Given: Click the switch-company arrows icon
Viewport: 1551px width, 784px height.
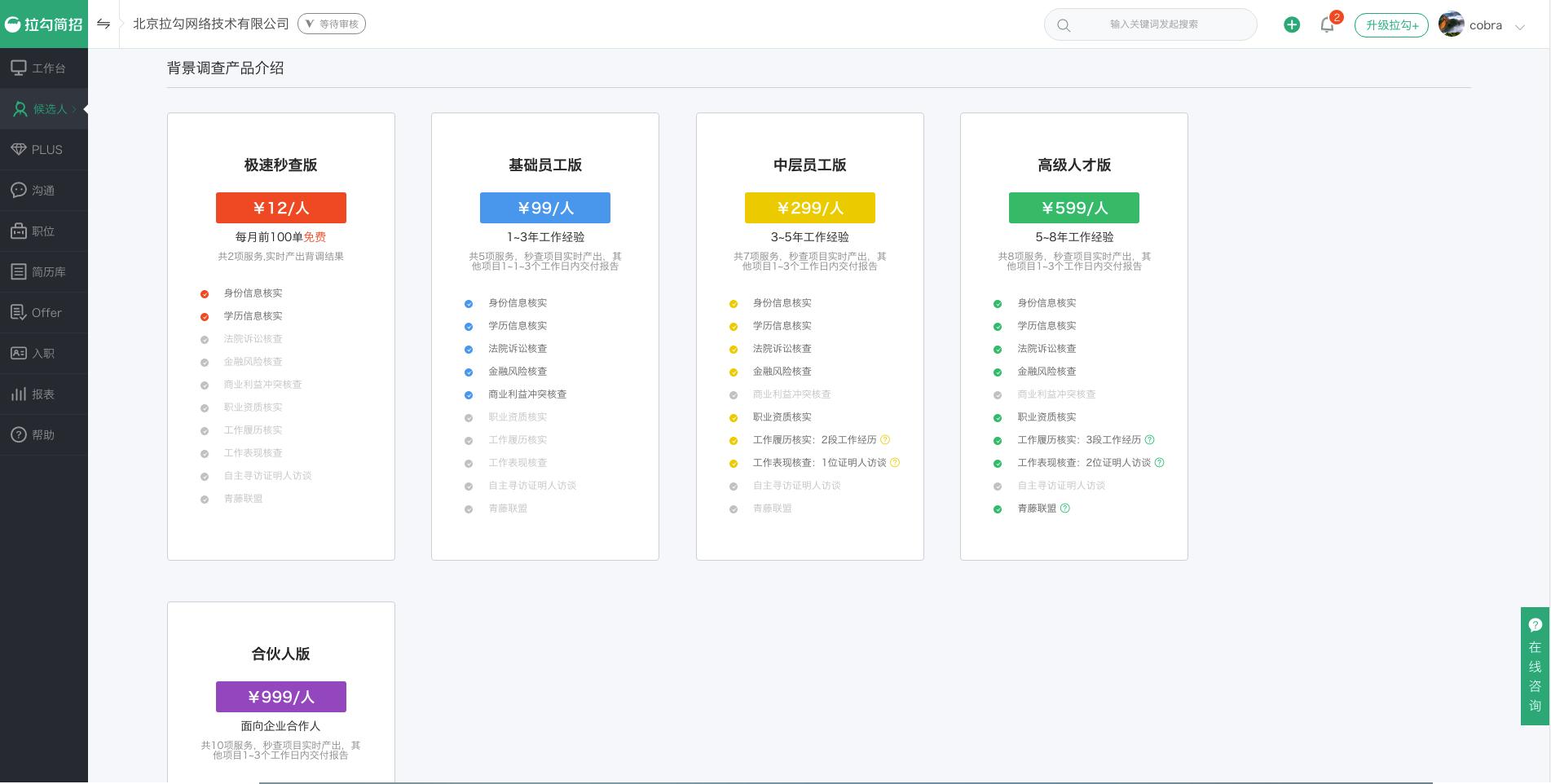Looking at the screenshot, I should [104, 24].
